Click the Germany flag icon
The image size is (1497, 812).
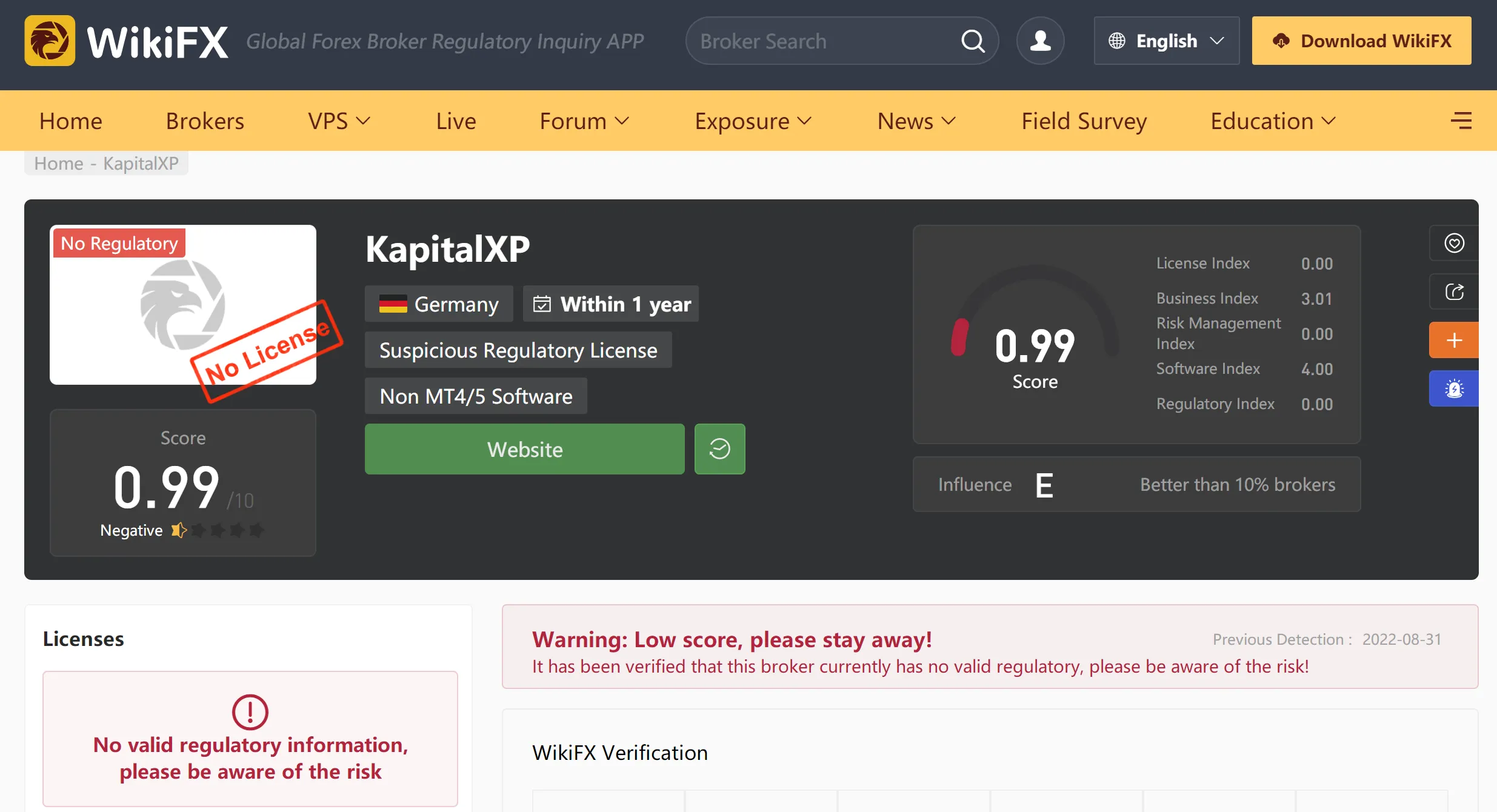point(393,304)
